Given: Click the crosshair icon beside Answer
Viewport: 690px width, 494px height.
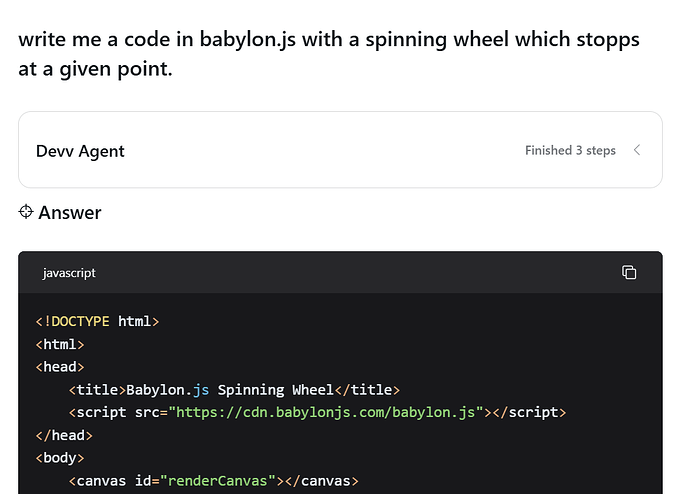Looking at the screenshot, I should point(27,212).
